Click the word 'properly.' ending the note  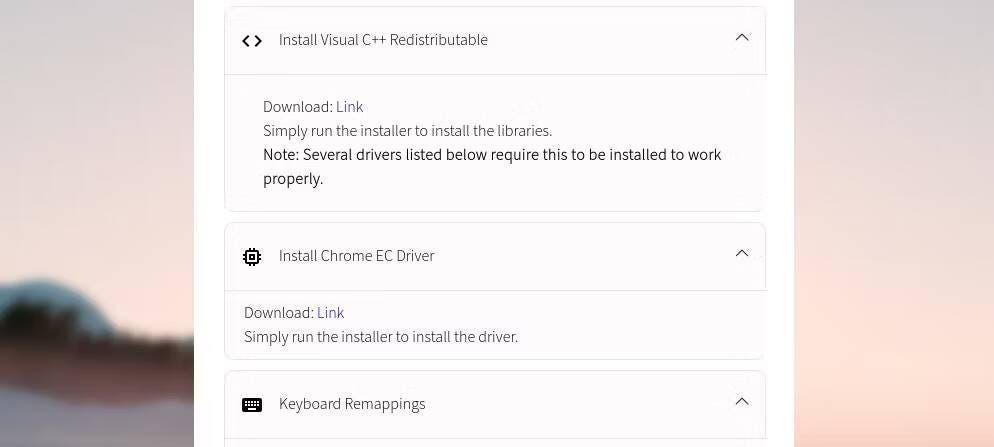(293, 179)
